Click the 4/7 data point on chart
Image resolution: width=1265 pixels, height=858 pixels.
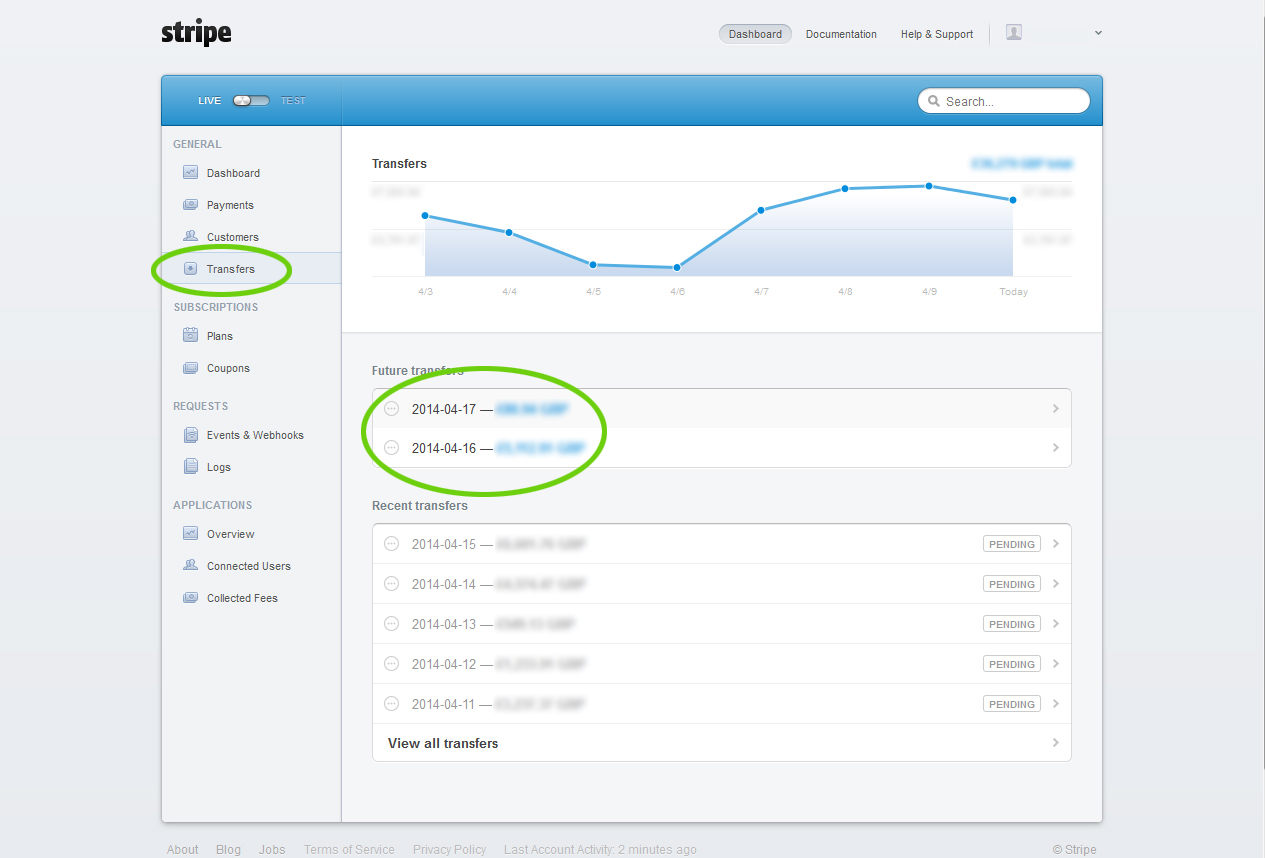click(761, 210)
